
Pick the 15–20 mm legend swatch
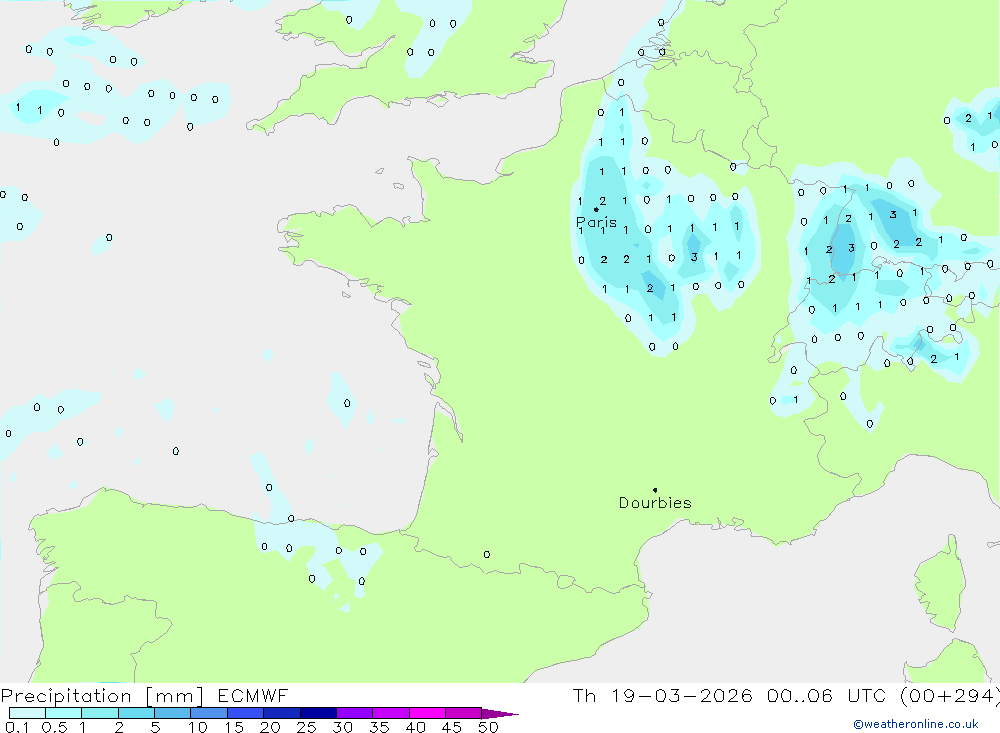(x=246, y=713)
